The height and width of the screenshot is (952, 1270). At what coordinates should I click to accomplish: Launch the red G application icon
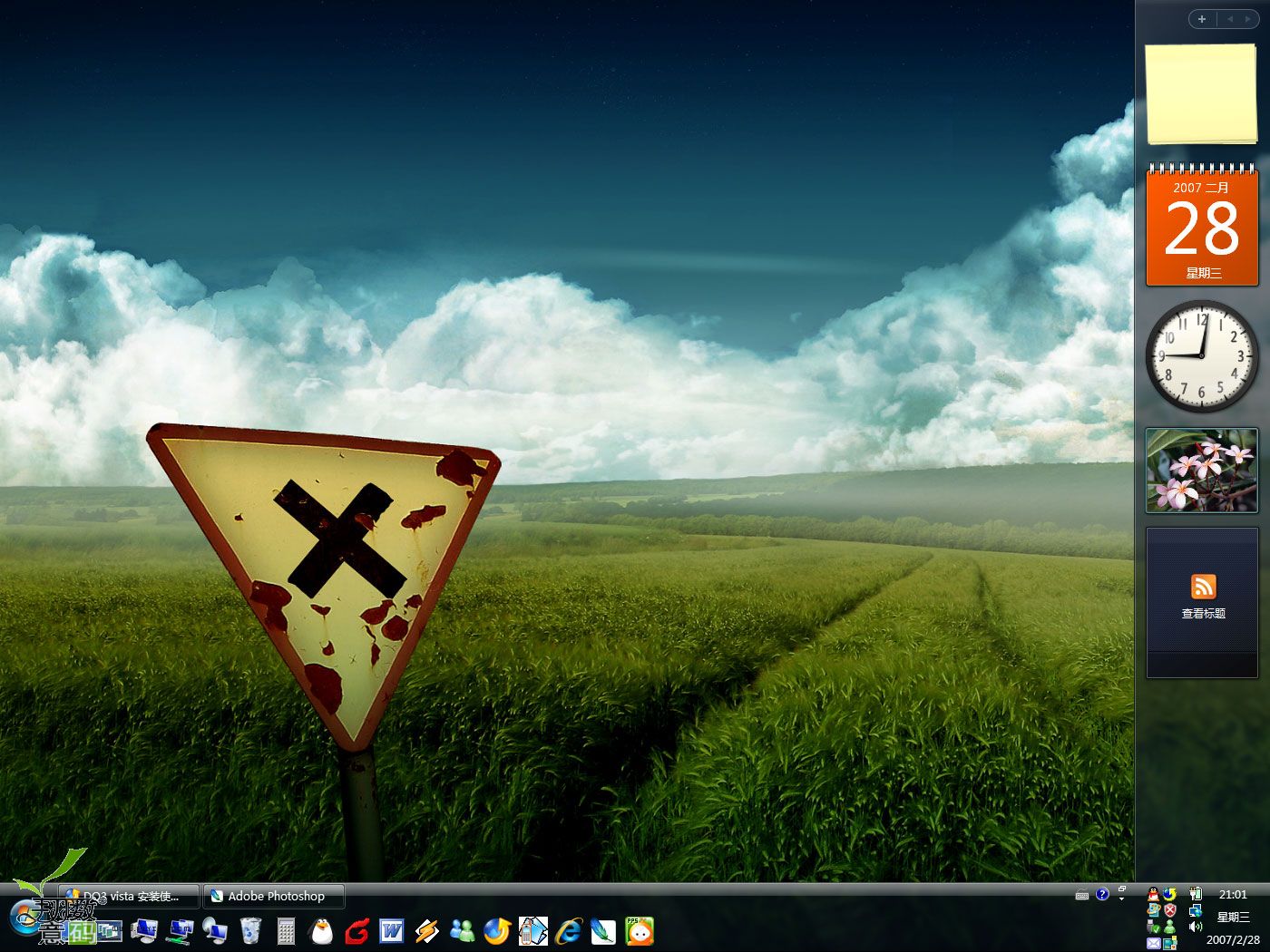(357, 931)
